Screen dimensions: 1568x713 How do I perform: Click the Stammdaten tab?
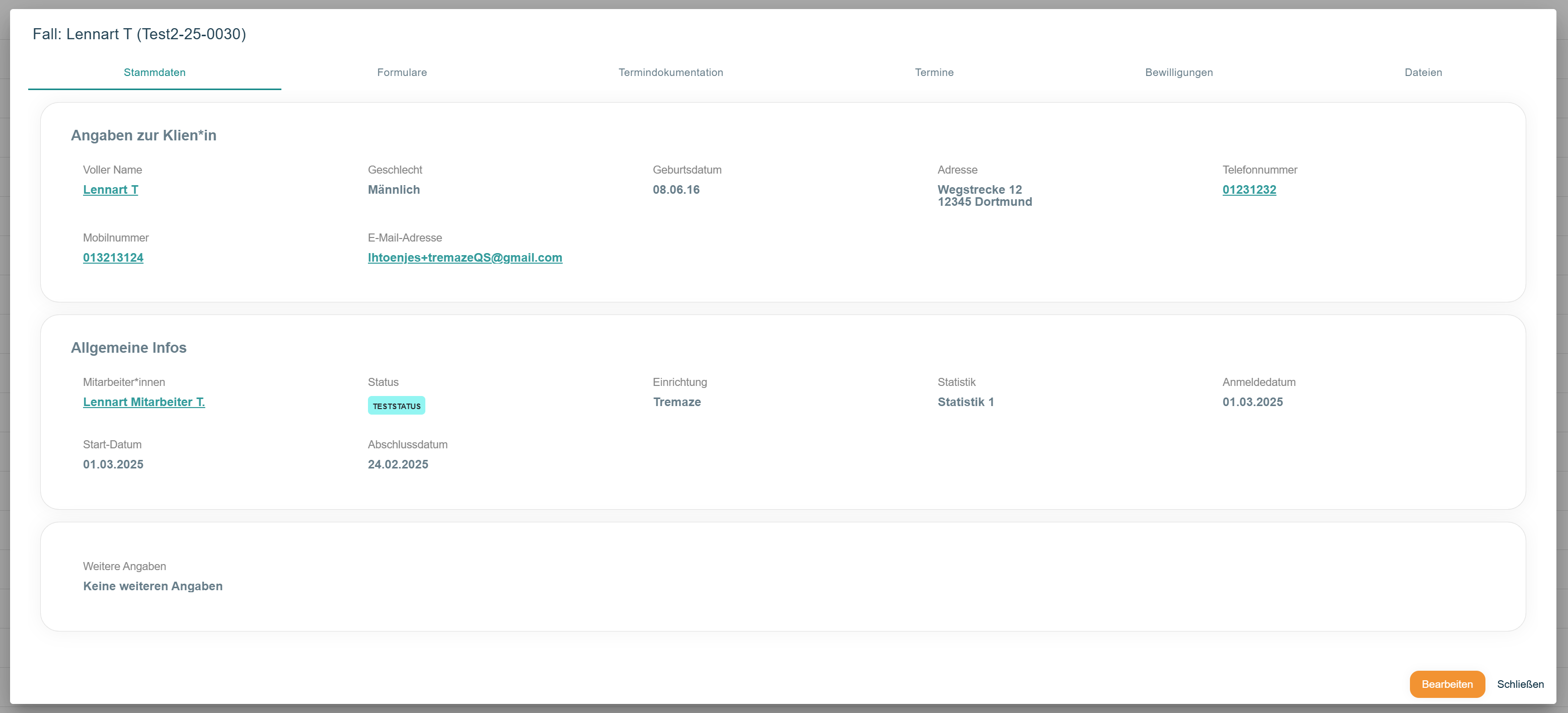pyautogui.click(x=155, y=72)
